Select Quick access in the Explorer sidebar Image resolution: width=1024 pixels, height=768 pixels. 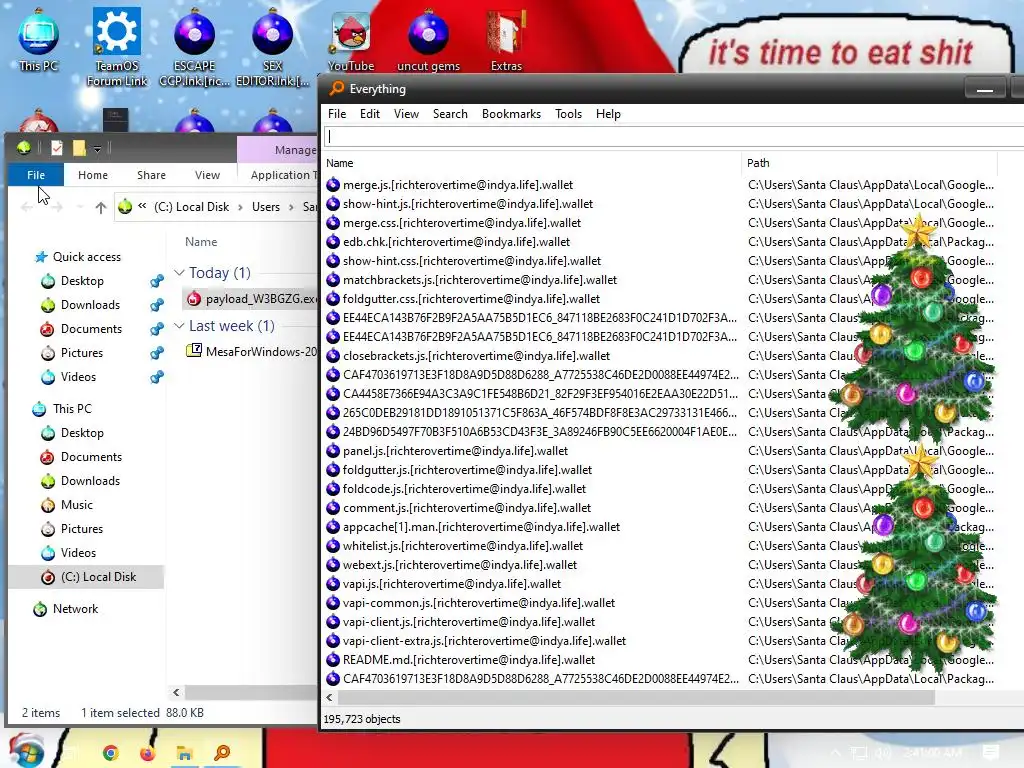pyautogui.click(x=86, y=257)
